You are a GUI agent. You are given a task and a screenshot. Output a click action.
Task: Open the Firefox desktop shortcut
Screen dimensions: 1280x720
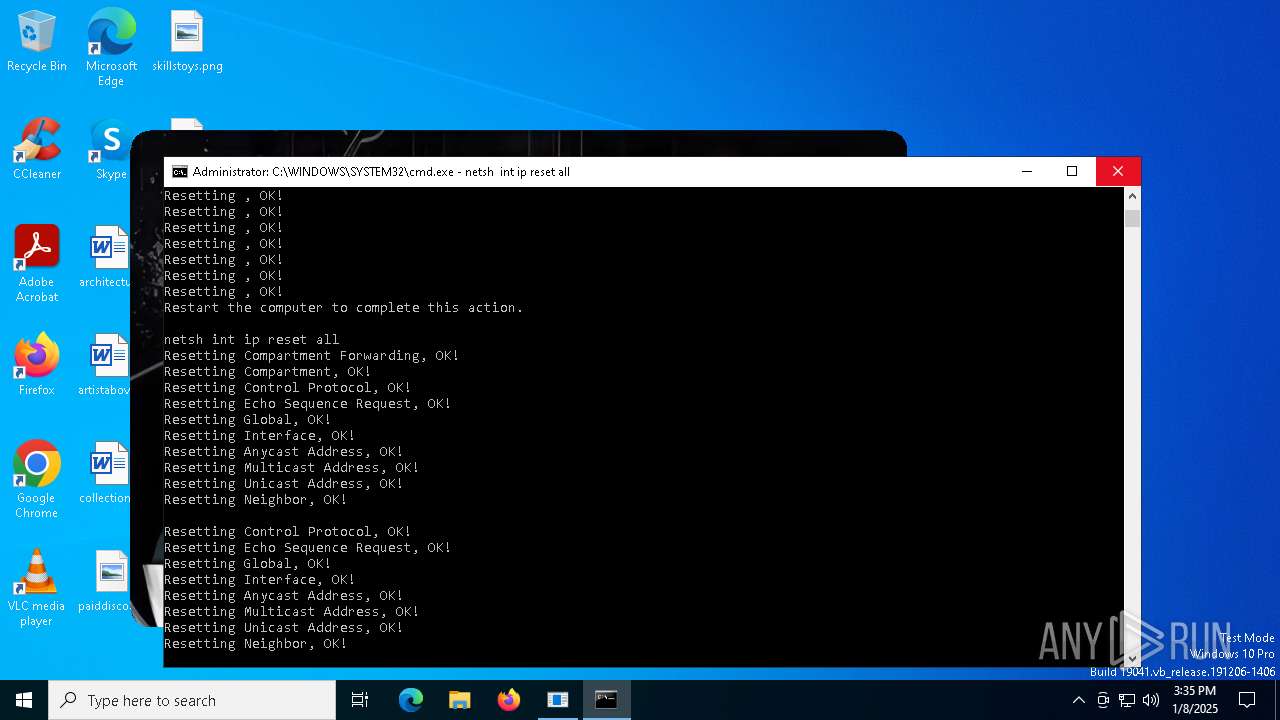37,366
